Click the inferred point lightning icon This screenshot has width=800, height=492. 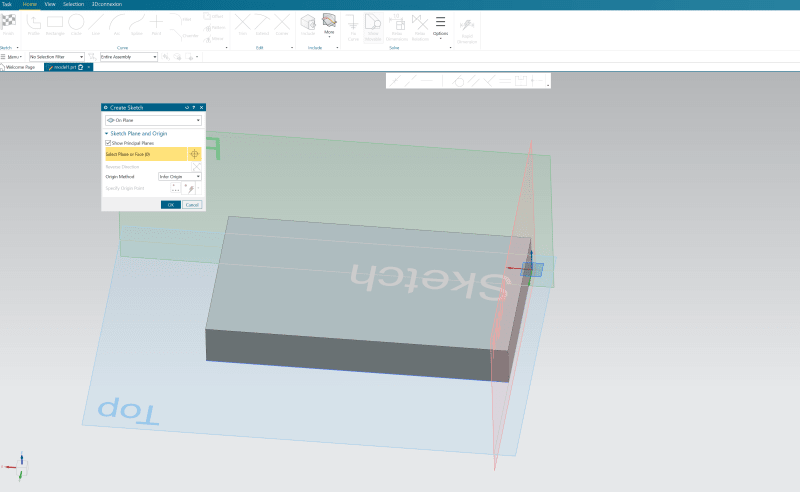coord(190,188)
